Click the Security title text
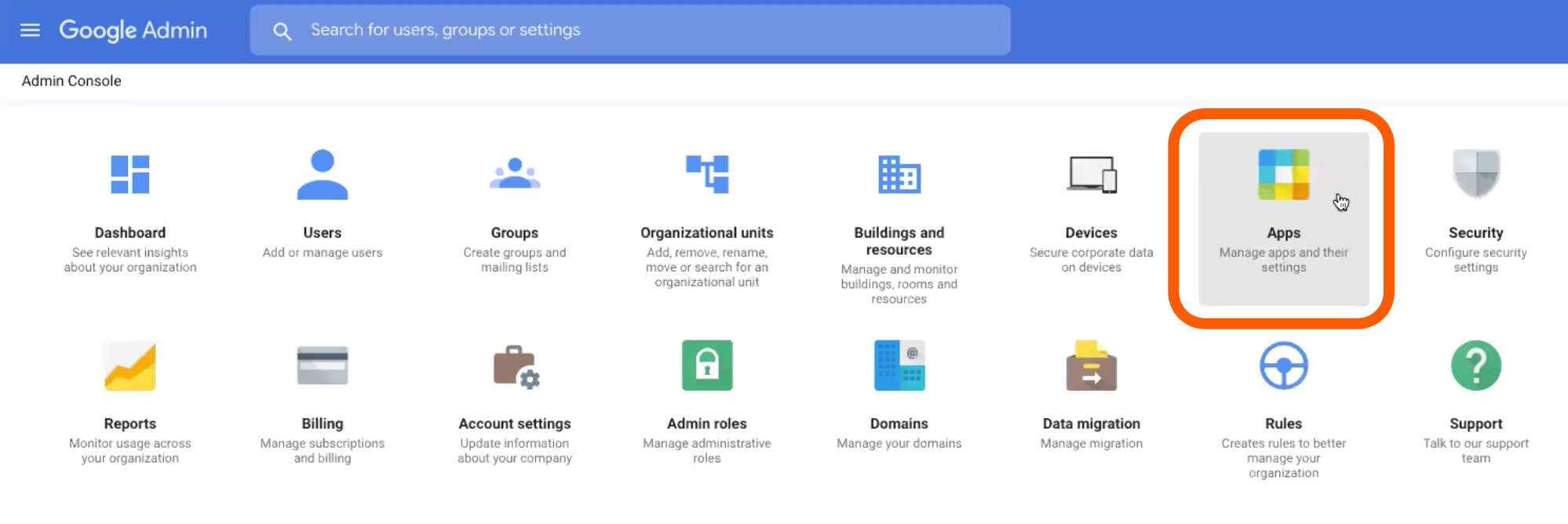This screenshot has width=1568, height=524. [1476, 233]
